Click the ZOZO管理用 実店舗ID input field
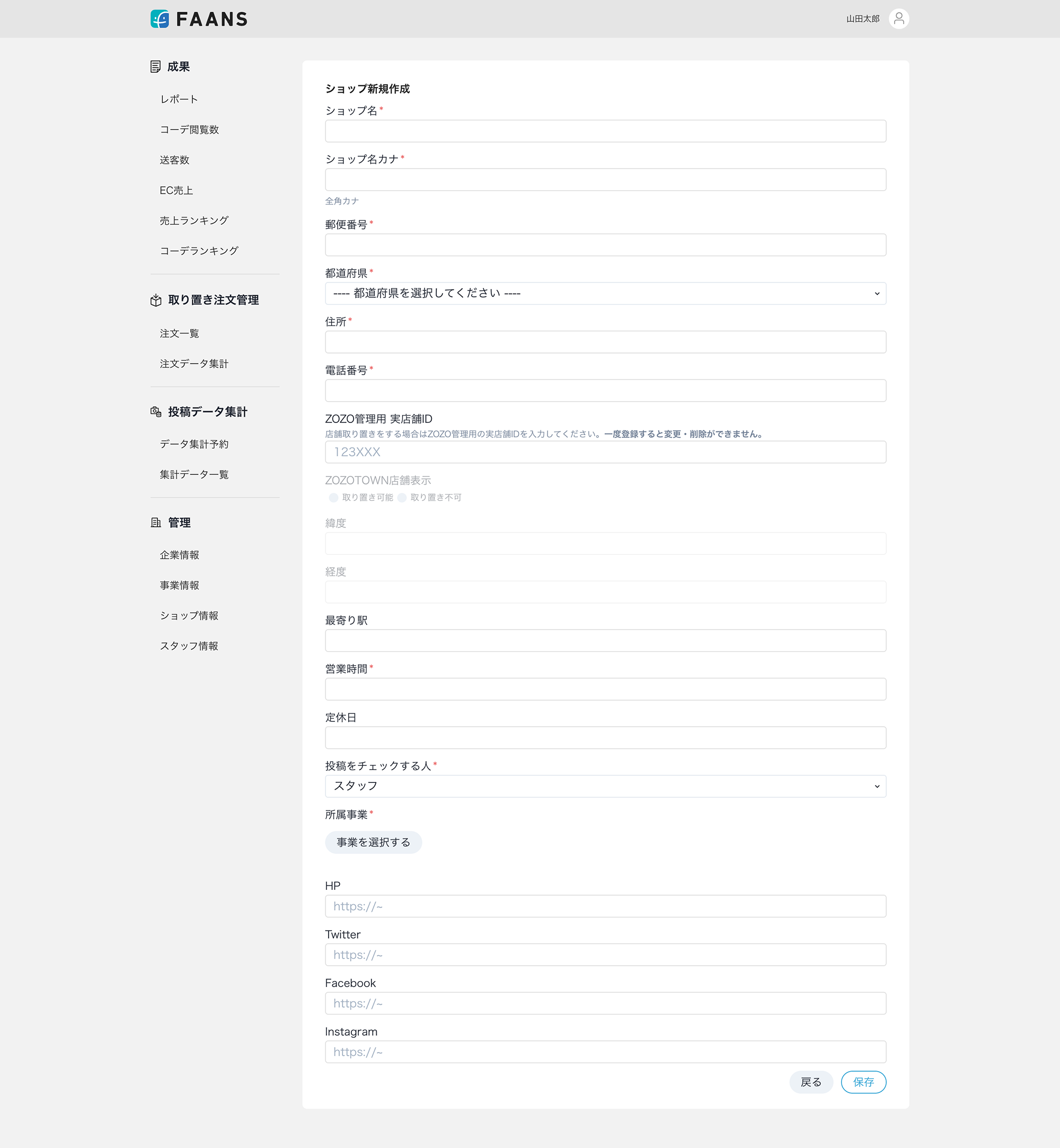 pos(605,452)
